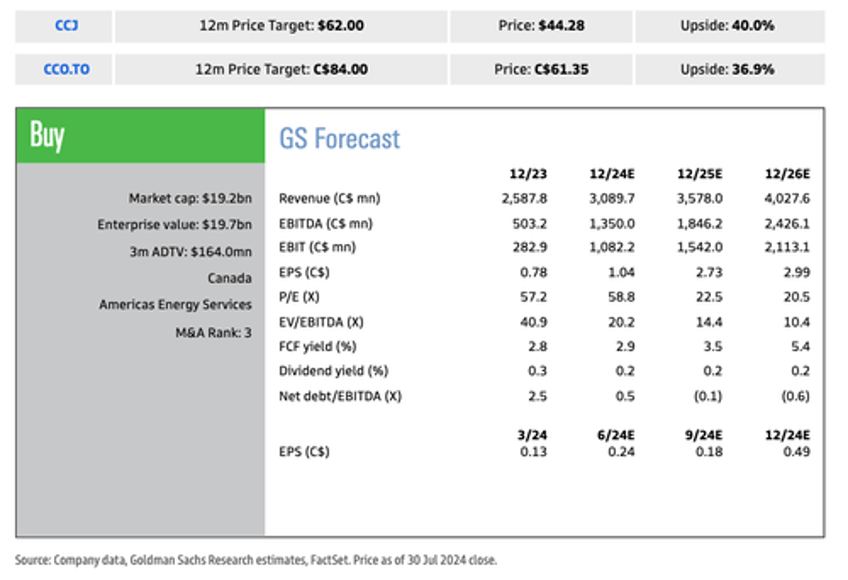This screenshot has height=580, width=848.
Task: Select the 12/24E revenue value 3,089.7
Action: [612, 199]
